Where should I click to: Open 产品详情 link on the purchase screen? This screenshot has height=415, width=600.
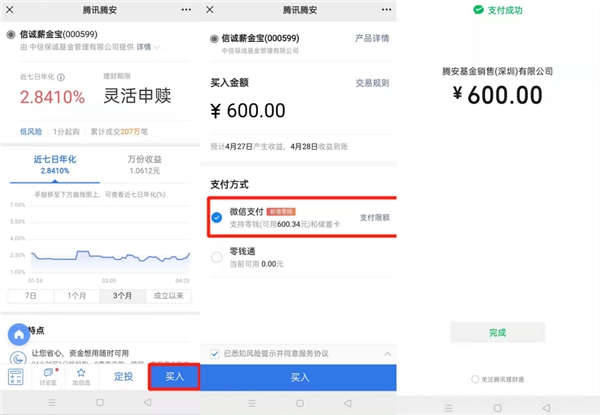point(372,38)
